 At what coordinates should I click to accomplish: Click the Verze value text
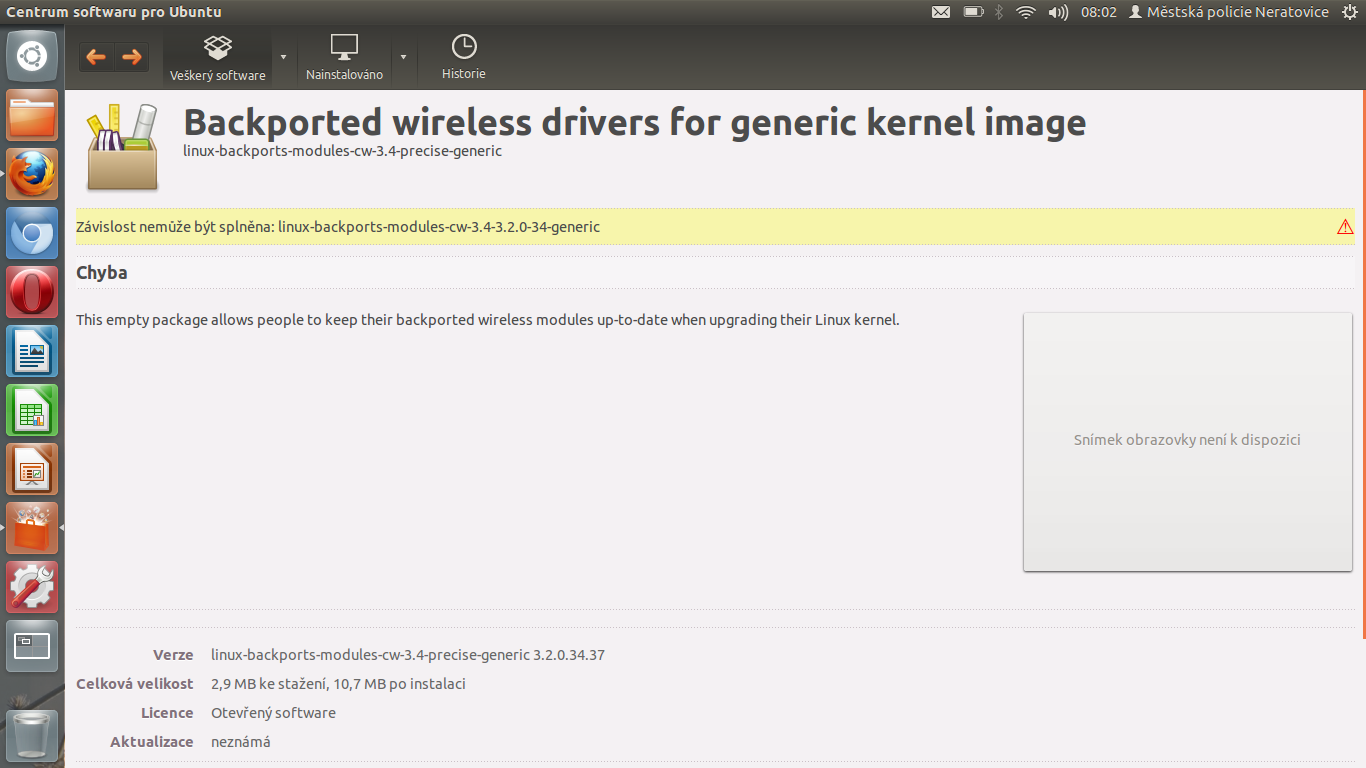pos(408,655)
